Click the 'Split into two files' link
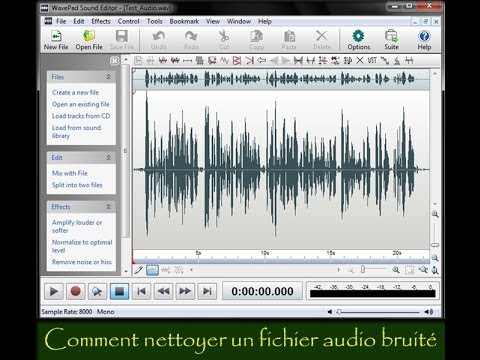The width and height of the screenshot is (480, 360). [77, 185]
